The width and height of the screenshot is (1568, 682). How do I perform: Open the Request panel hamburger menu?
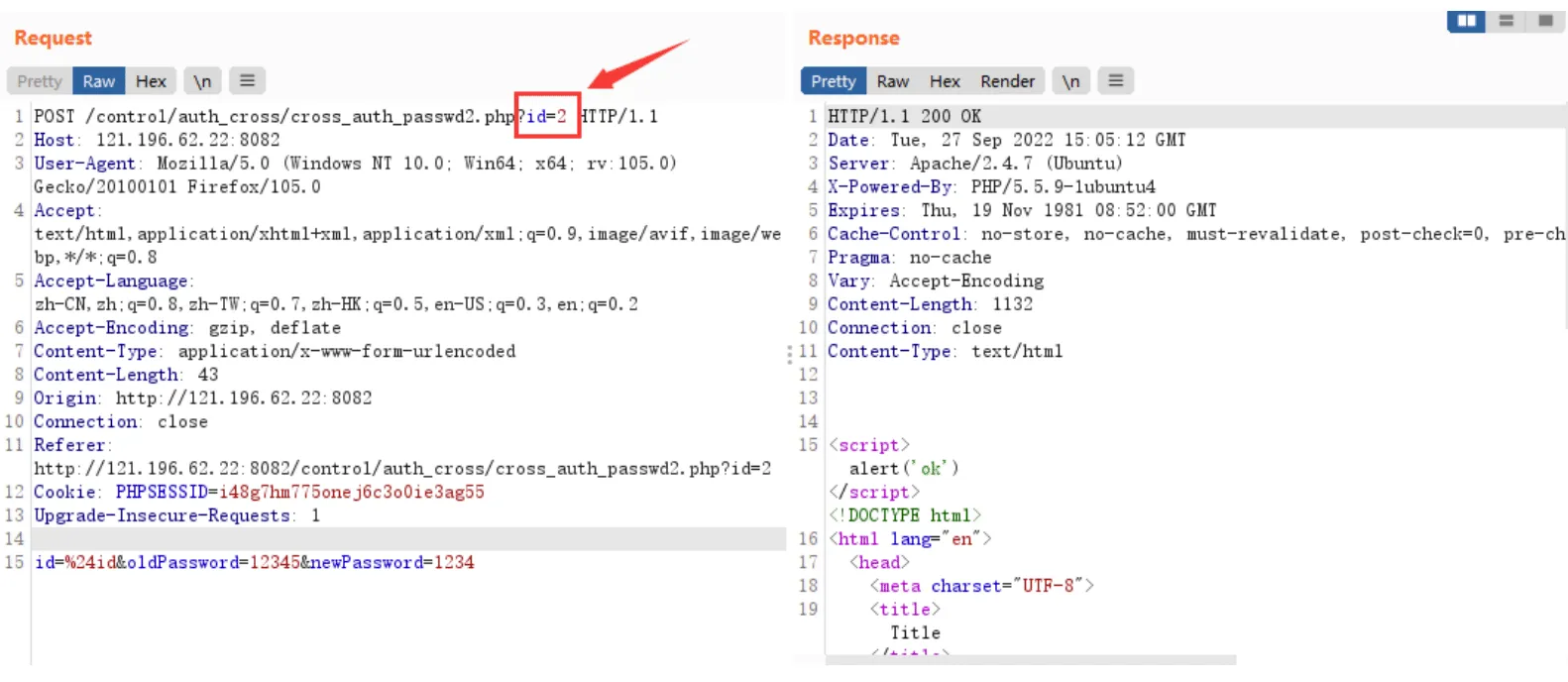point(248,80)
